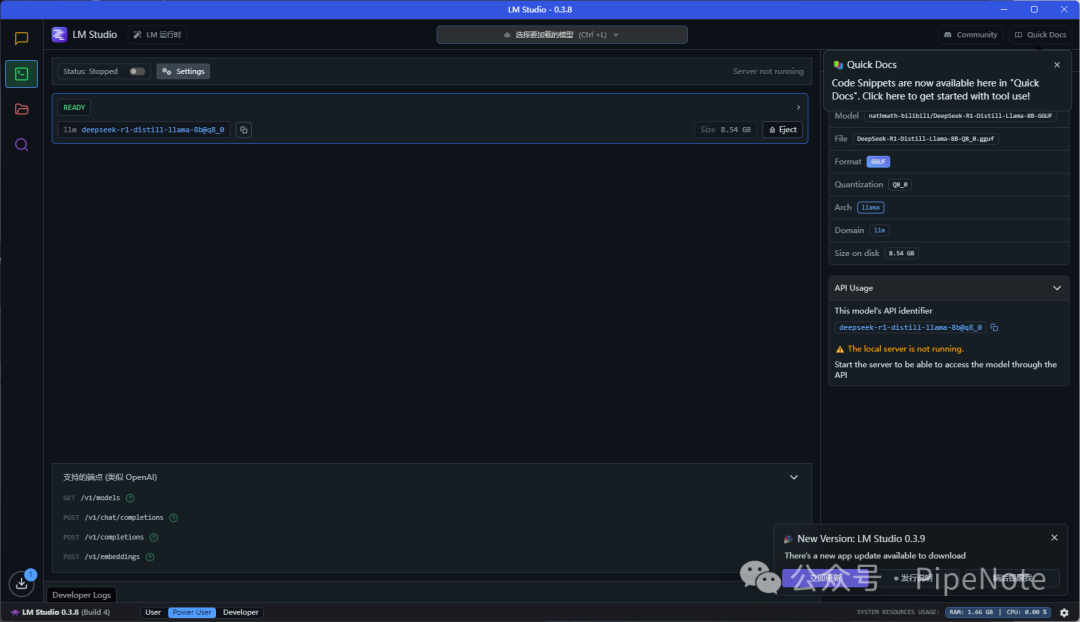Toggle the server Status switch on
The height and width of the screenshot is (622, 1080).
(x=137, y=72)
